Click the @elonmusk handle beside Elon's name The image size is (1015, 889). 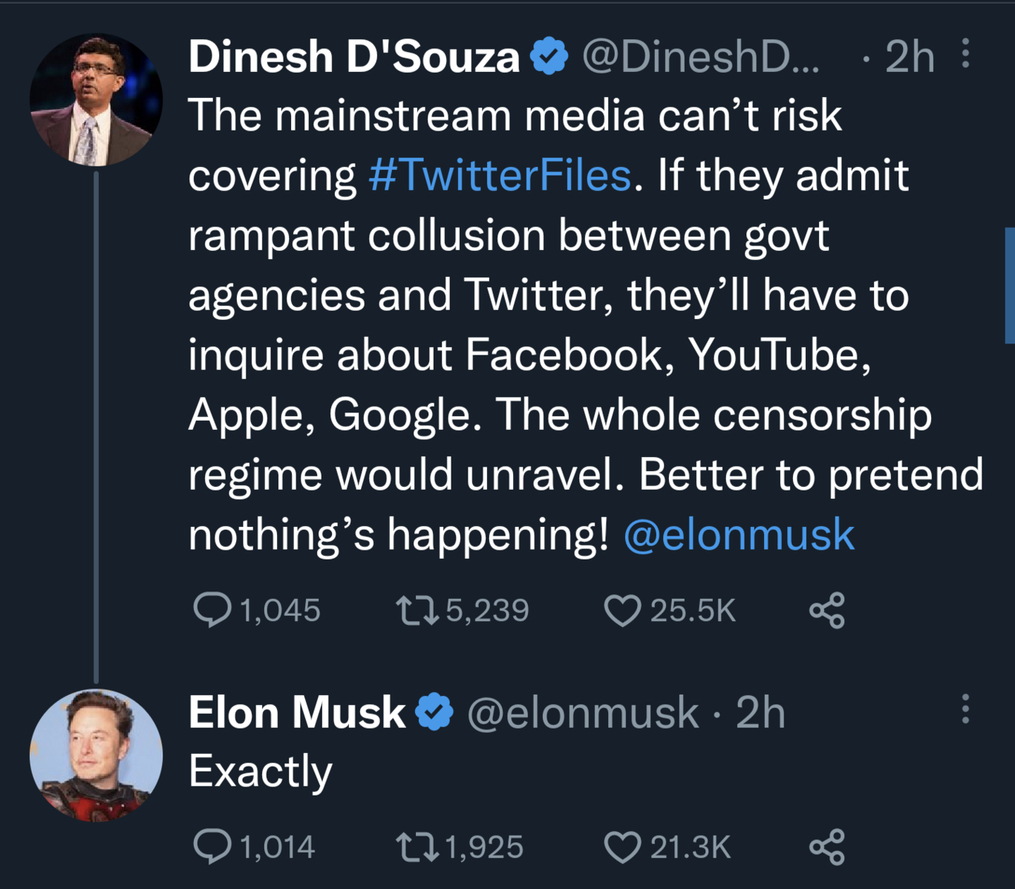584,713
